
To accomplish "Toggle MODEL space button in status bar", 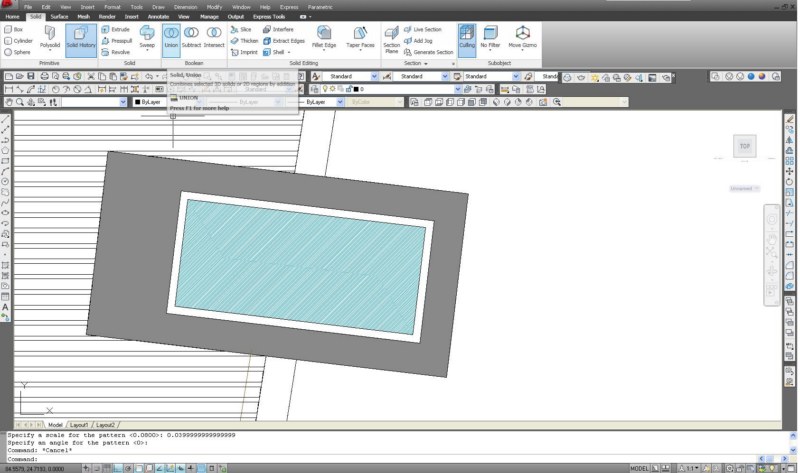I will point(639,468).
